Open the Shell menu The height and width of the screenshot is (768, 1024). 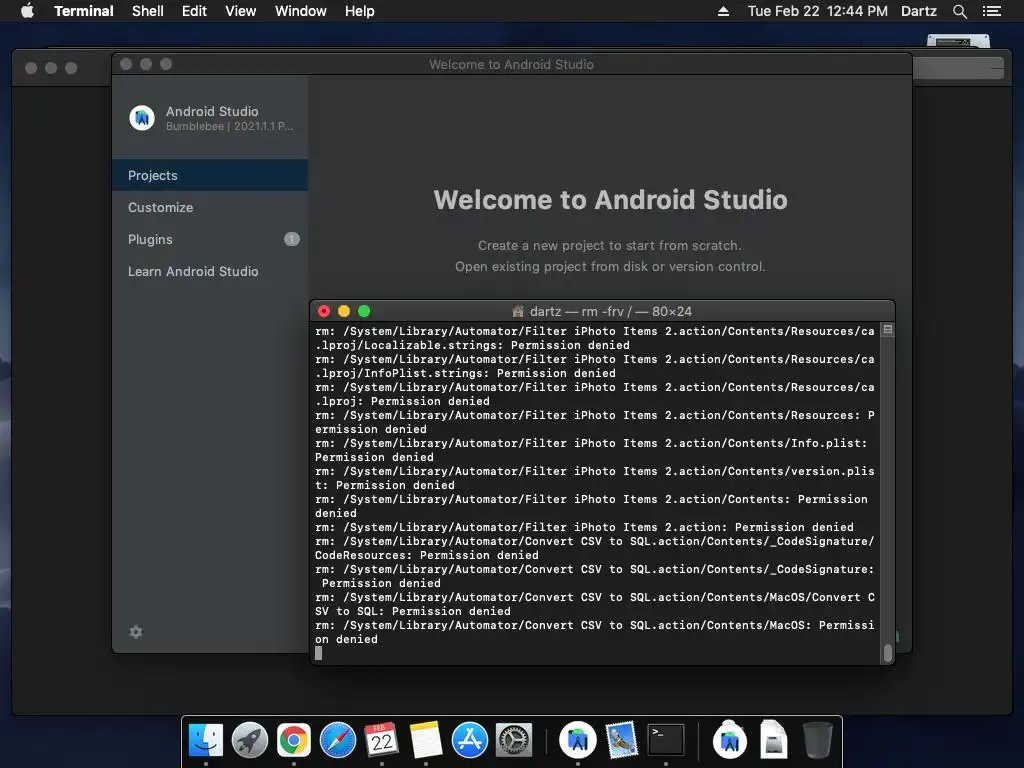148,11
